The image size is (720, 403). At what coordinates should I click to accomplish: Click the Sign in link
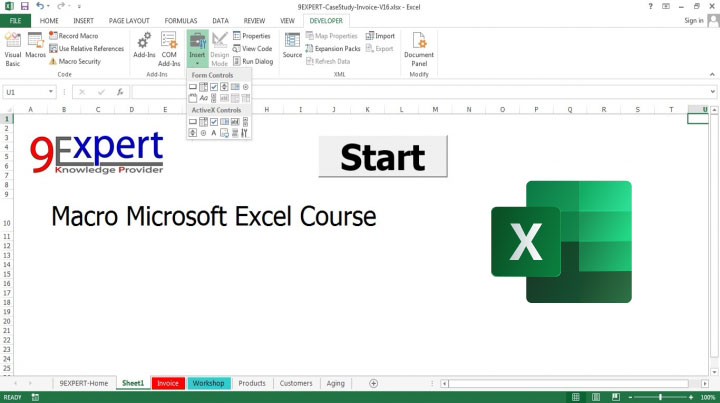coord(693,21)
